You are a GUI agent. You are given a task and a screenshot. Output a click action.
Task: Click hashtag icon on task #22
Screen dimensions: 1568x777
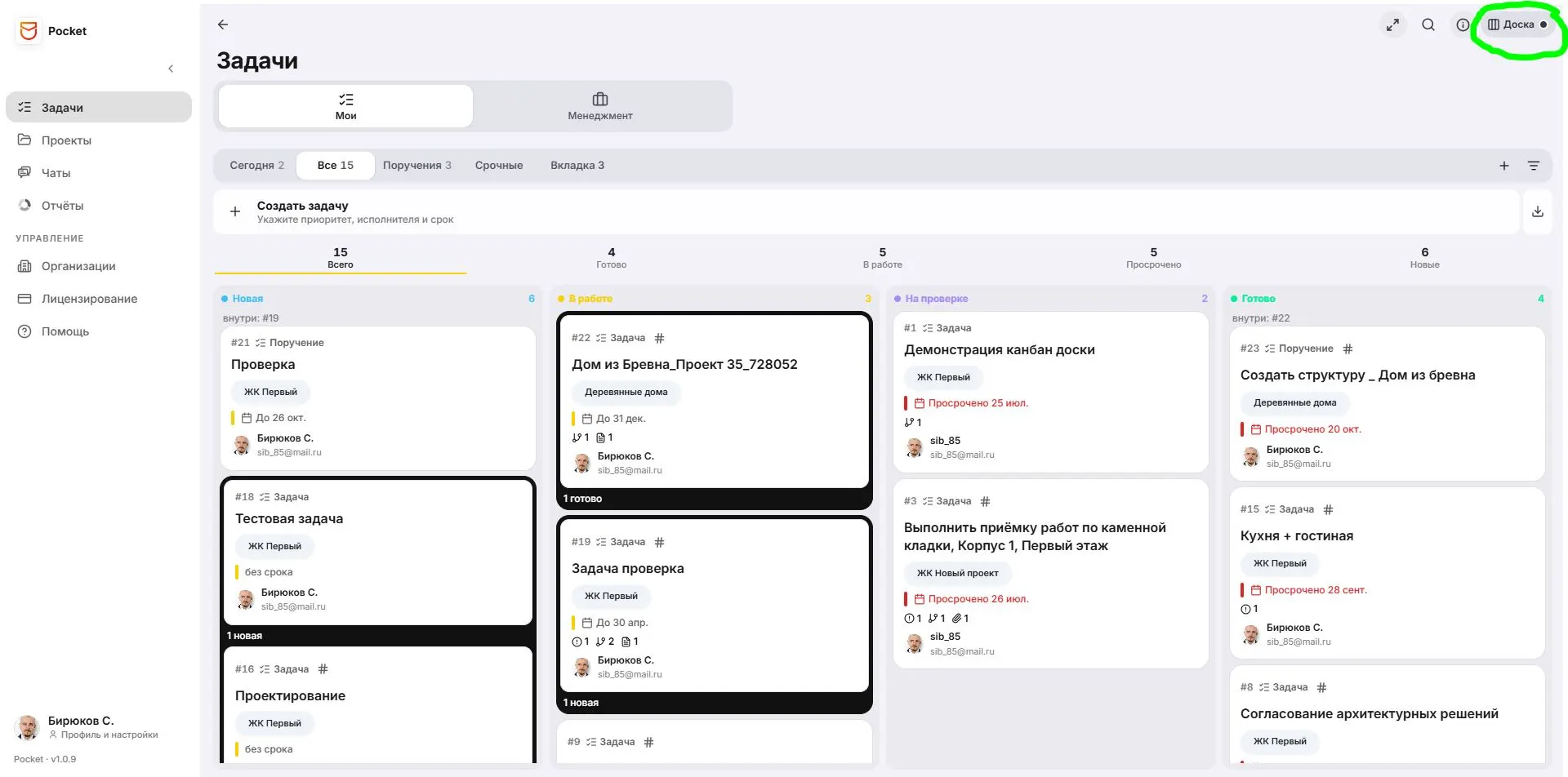pos(660,338)
